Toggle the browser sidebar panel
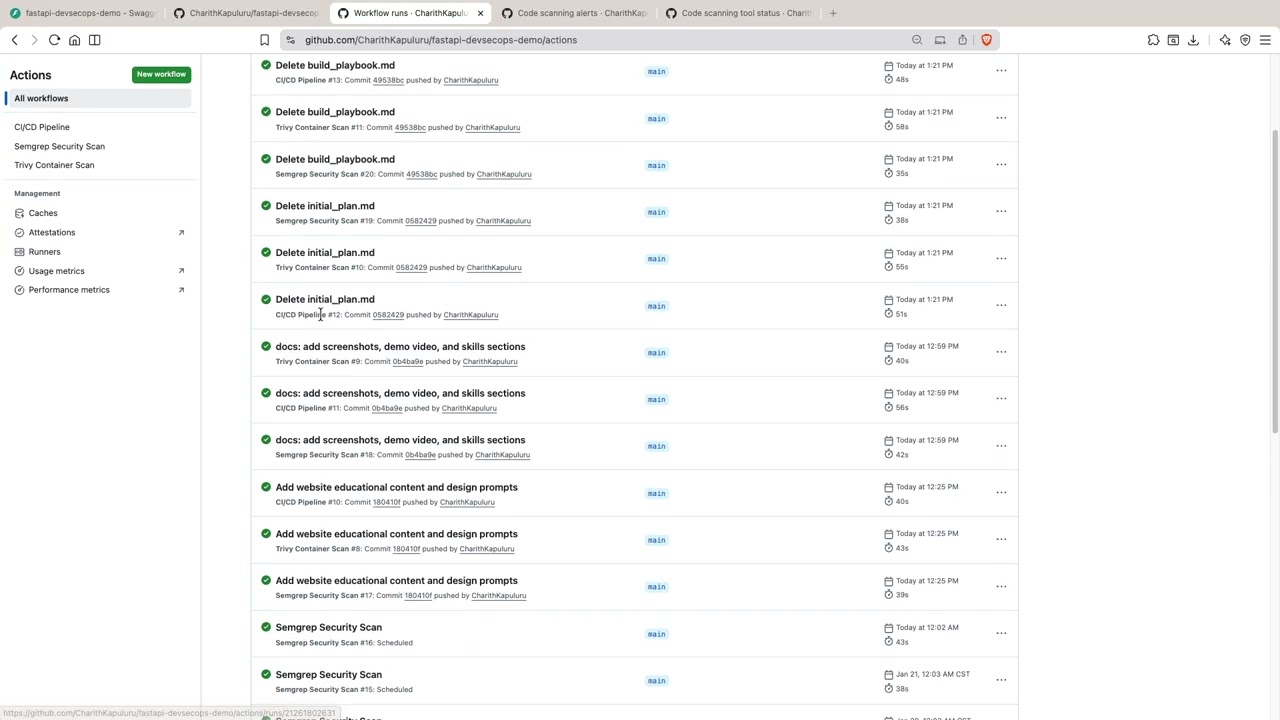The image size is (1280, 720). pyautogui.click(x=95, y=40)
